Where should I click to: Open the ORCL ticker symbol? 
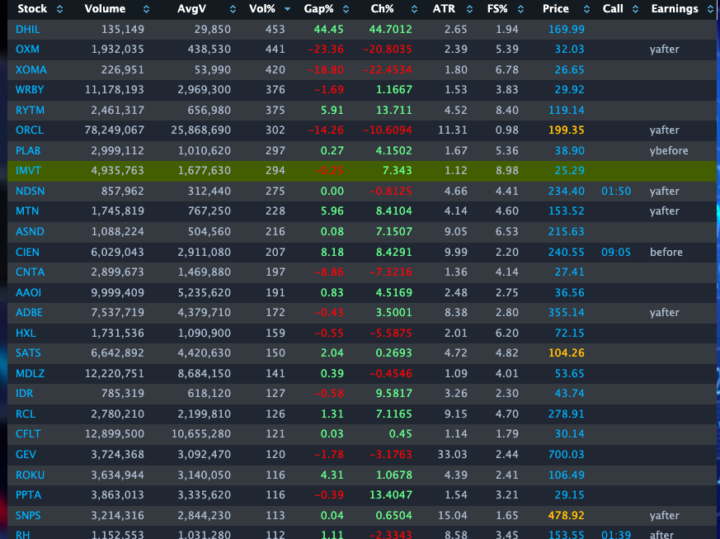[28, 130]
